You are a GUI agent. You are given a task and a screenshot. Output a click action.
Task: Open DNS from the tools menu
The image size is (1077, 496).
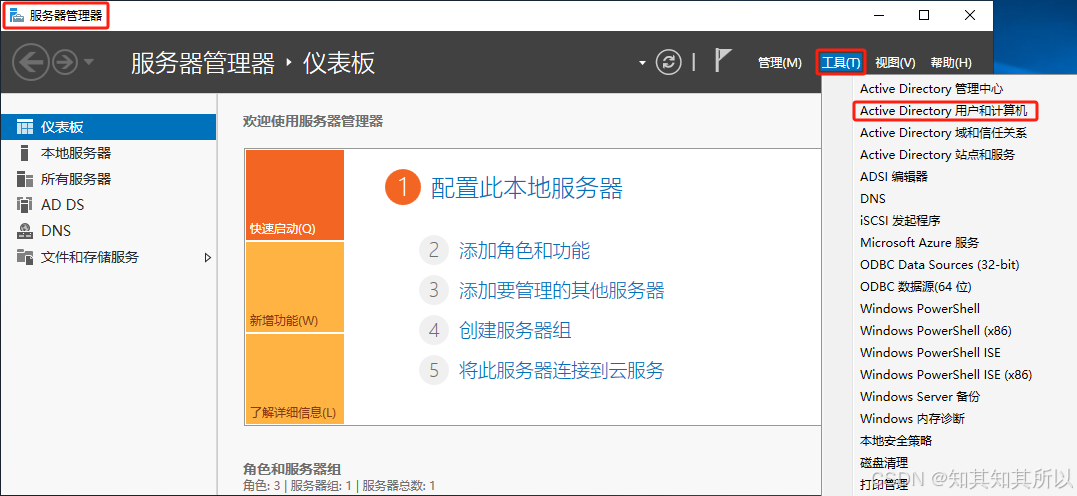pos(873,199)
